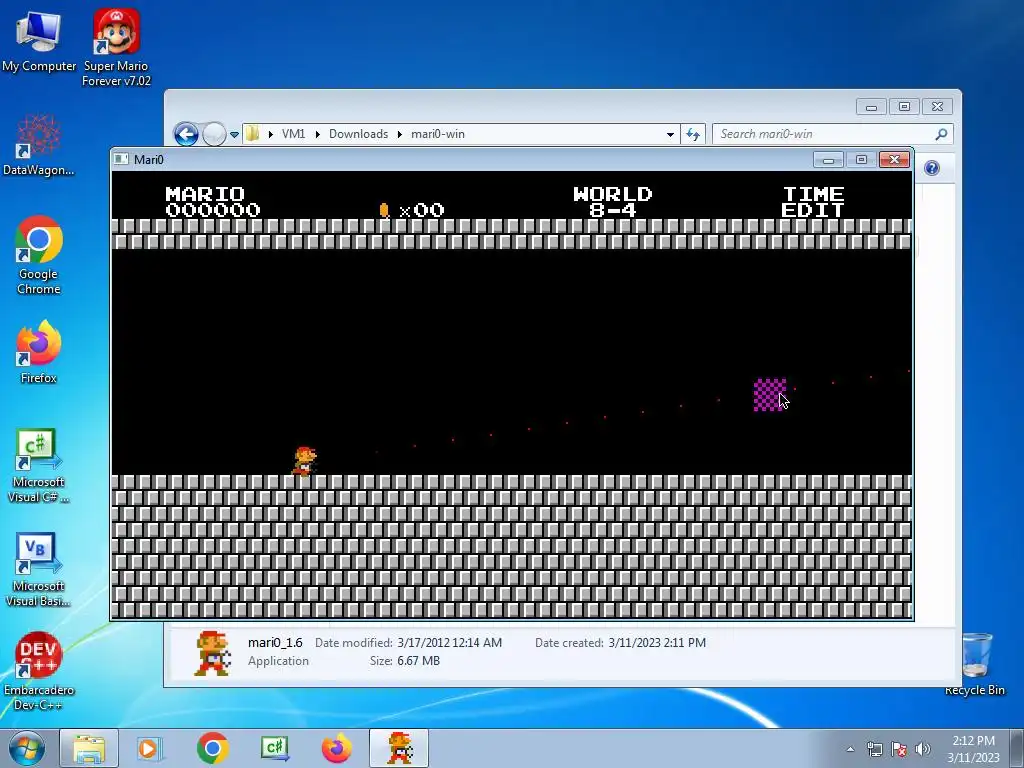Image resolution: width=1024 pixels, height=768 pixels.
Task: Maximize the mari0-win Explorer window
Action: 904,106
